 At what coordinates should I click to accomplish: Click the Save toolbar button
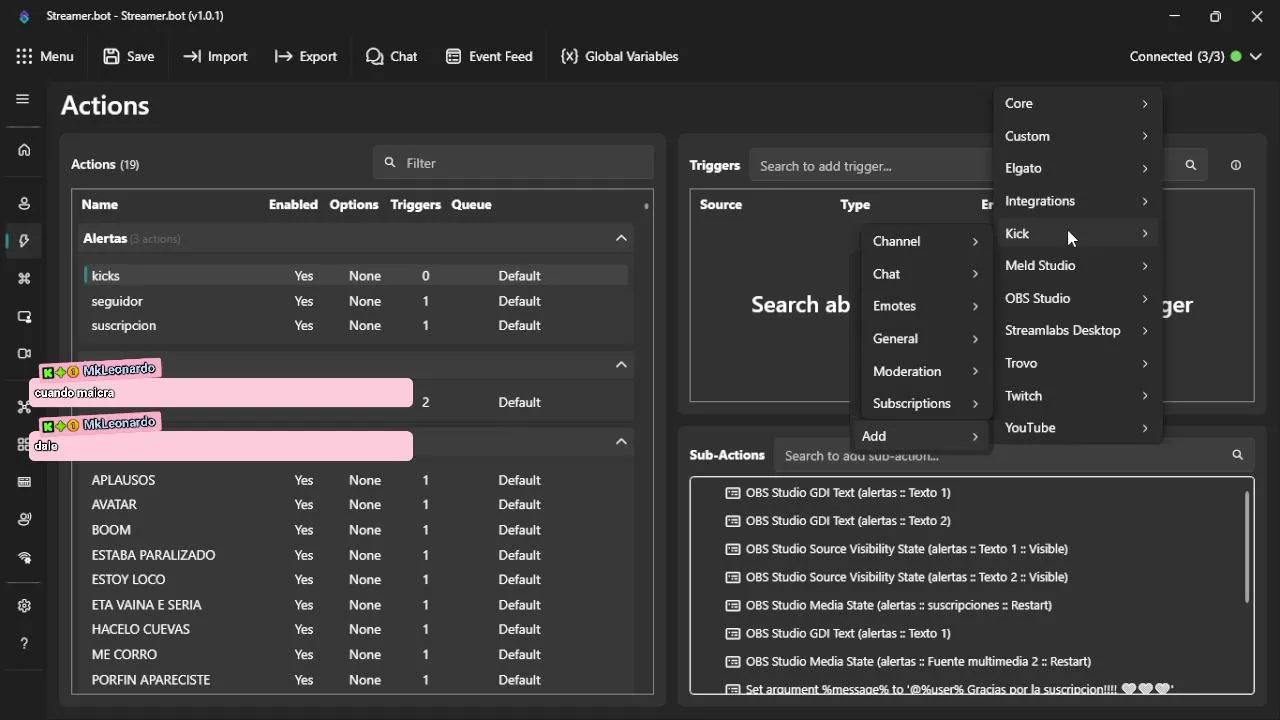tap(129, 57)
